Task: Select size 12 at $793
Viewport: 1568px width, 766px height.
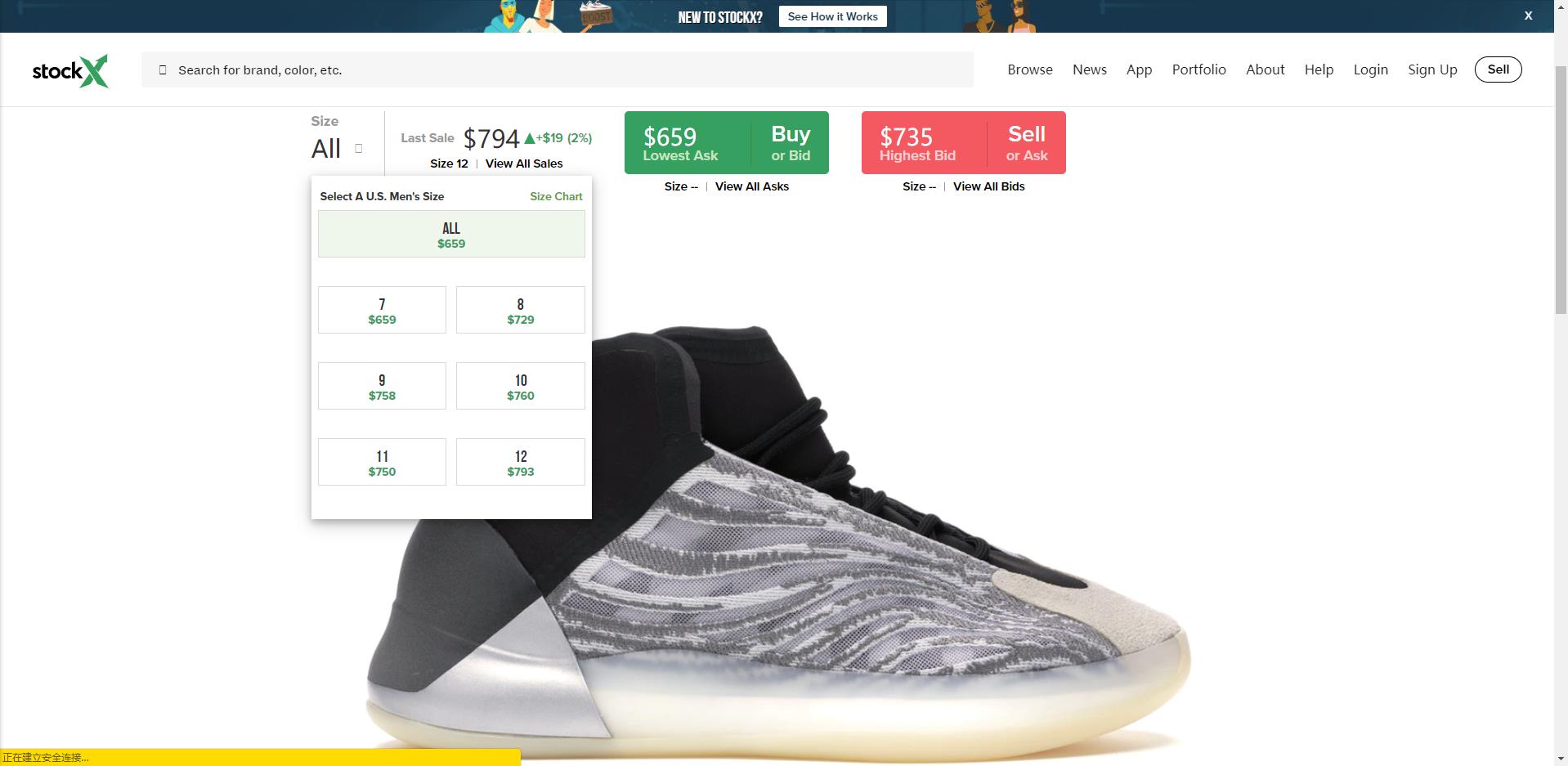Action: 520,462
